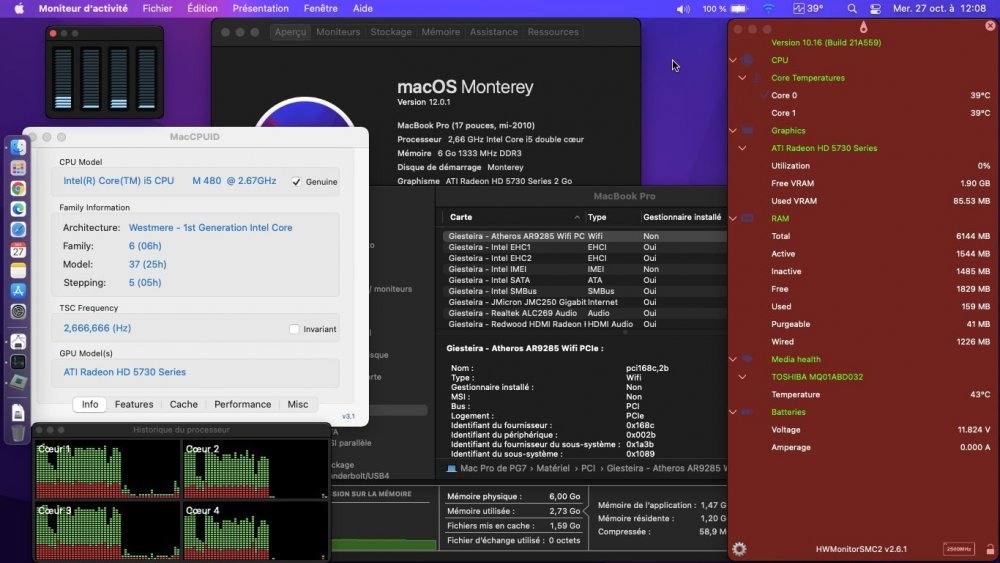1000x563 pixels.
Task: Open Safari from the Dock
Action: tap(18, 230)
